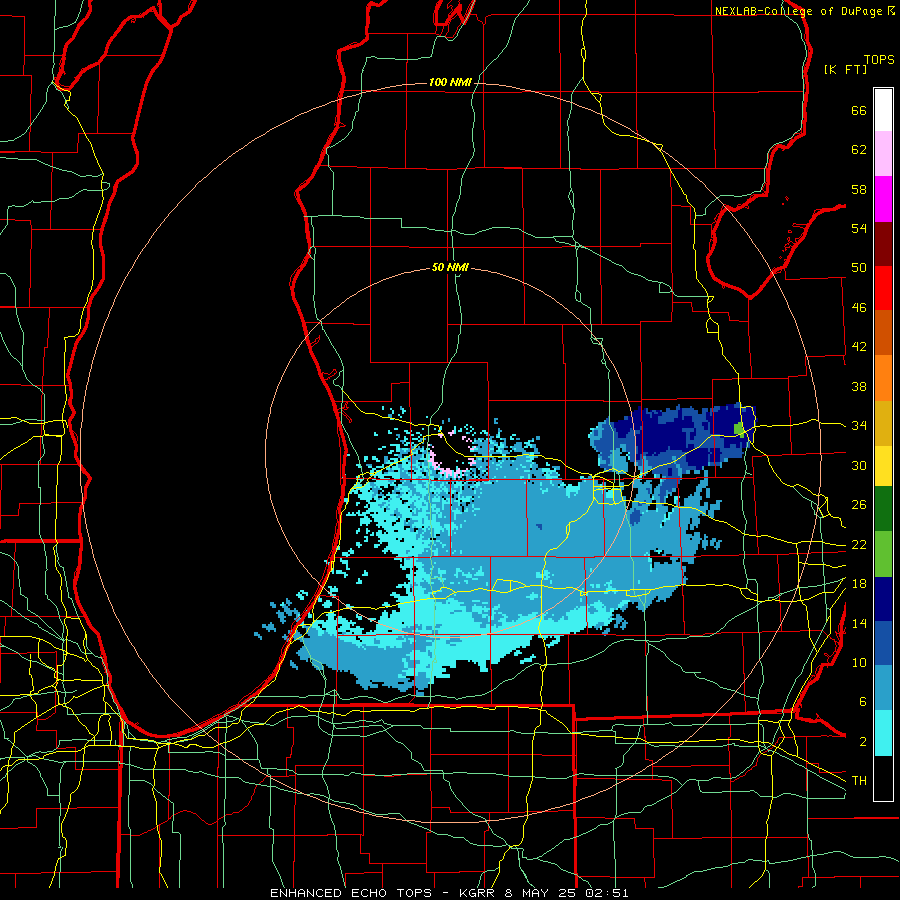Click the KGRR radar site identifier
The image size is (900, 900).
pyautogui.click(x=479, y=893)
